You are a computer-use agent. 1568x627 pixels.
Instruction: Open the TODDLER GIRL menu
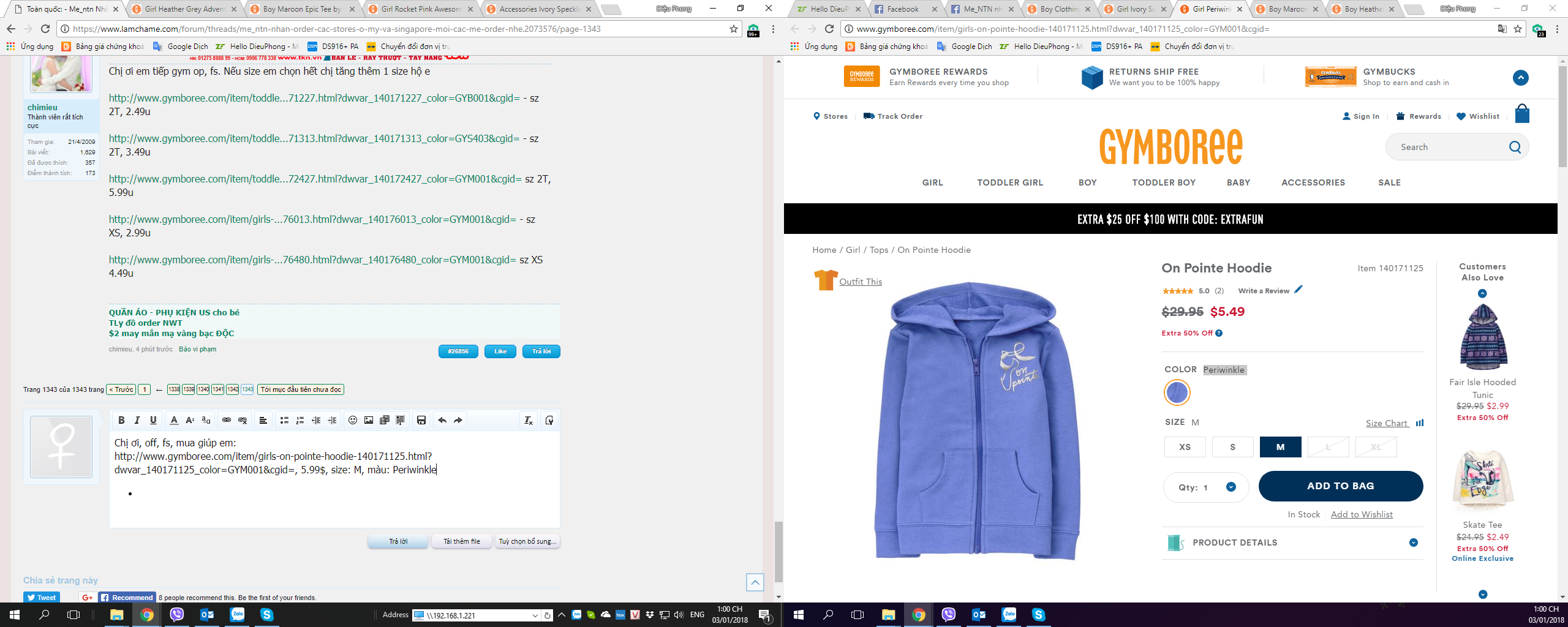coord(1009,182)
